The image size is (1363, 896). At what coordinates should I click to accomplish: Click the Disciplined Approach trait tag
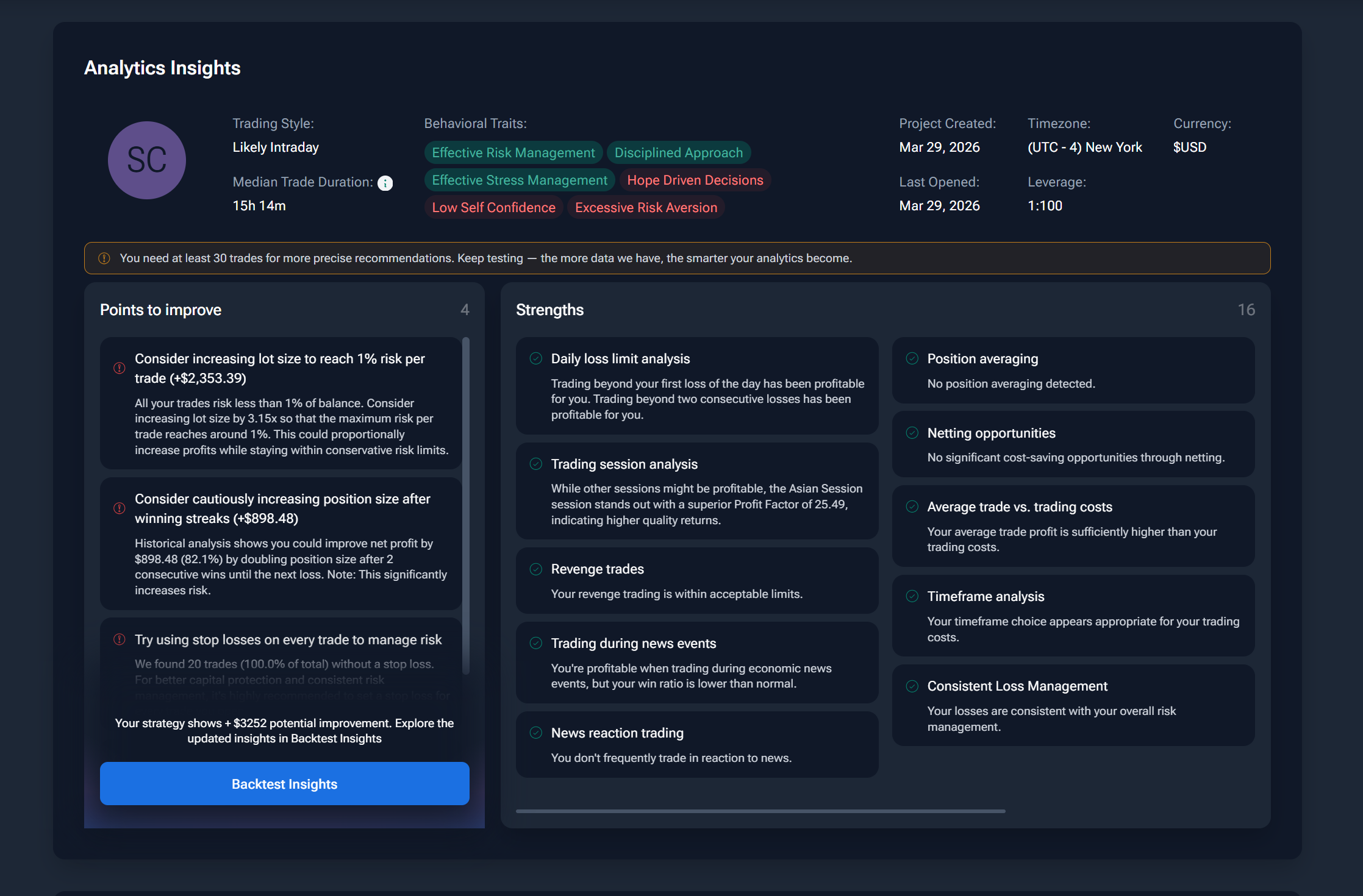tap(679, 152)
